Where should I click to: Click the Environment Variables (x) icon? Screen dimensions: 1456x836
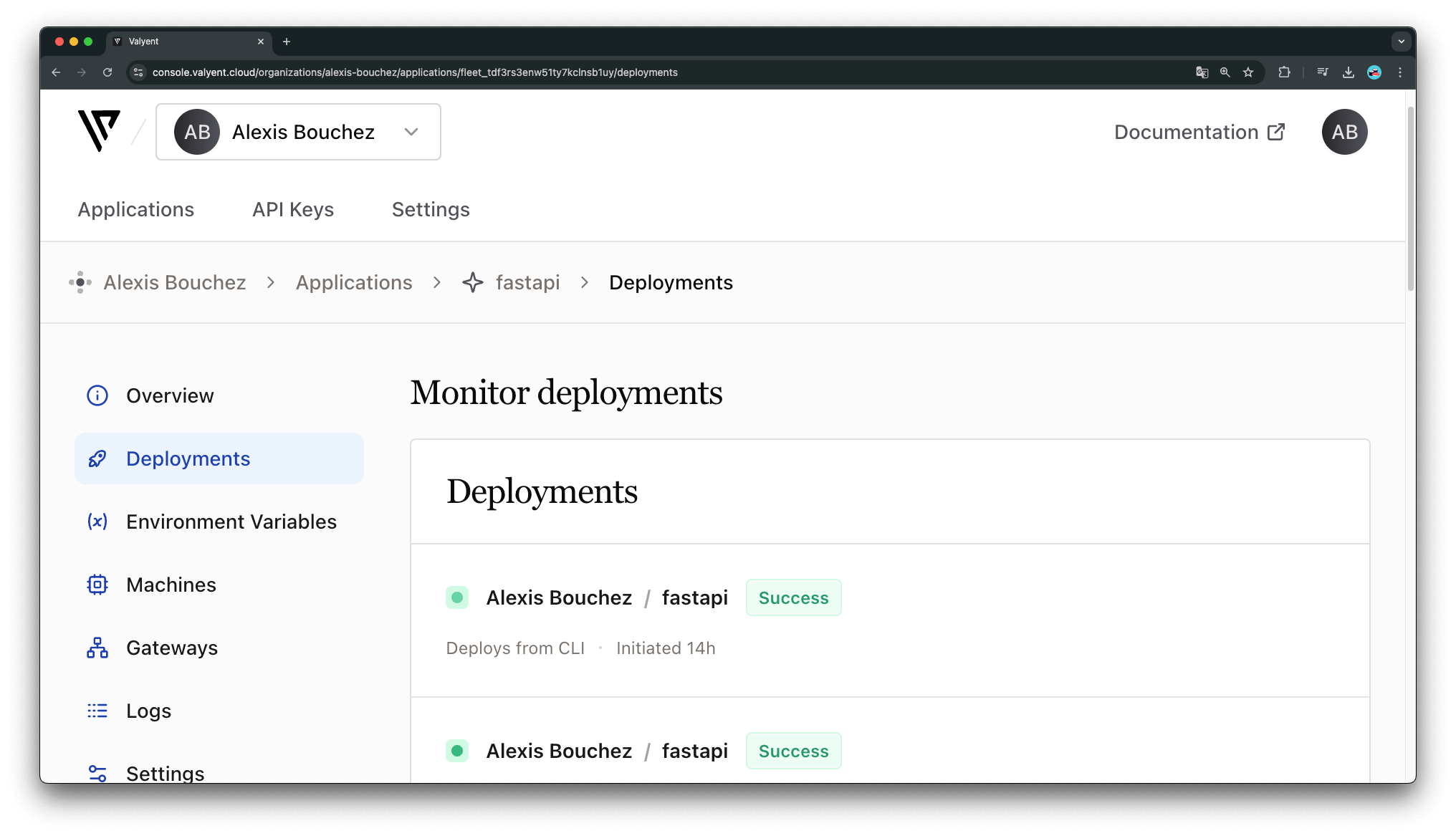[97, 522]
